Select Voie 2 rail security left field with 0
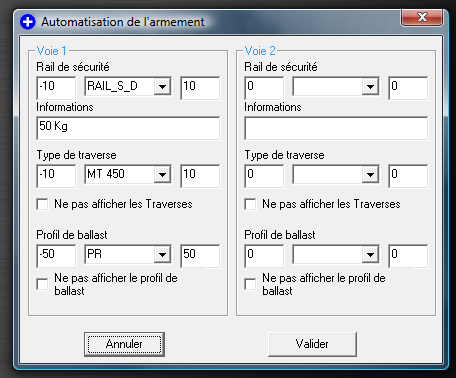The width and height of the screenshot is (456, 378). pyautogui.click(x=264, y=88)
